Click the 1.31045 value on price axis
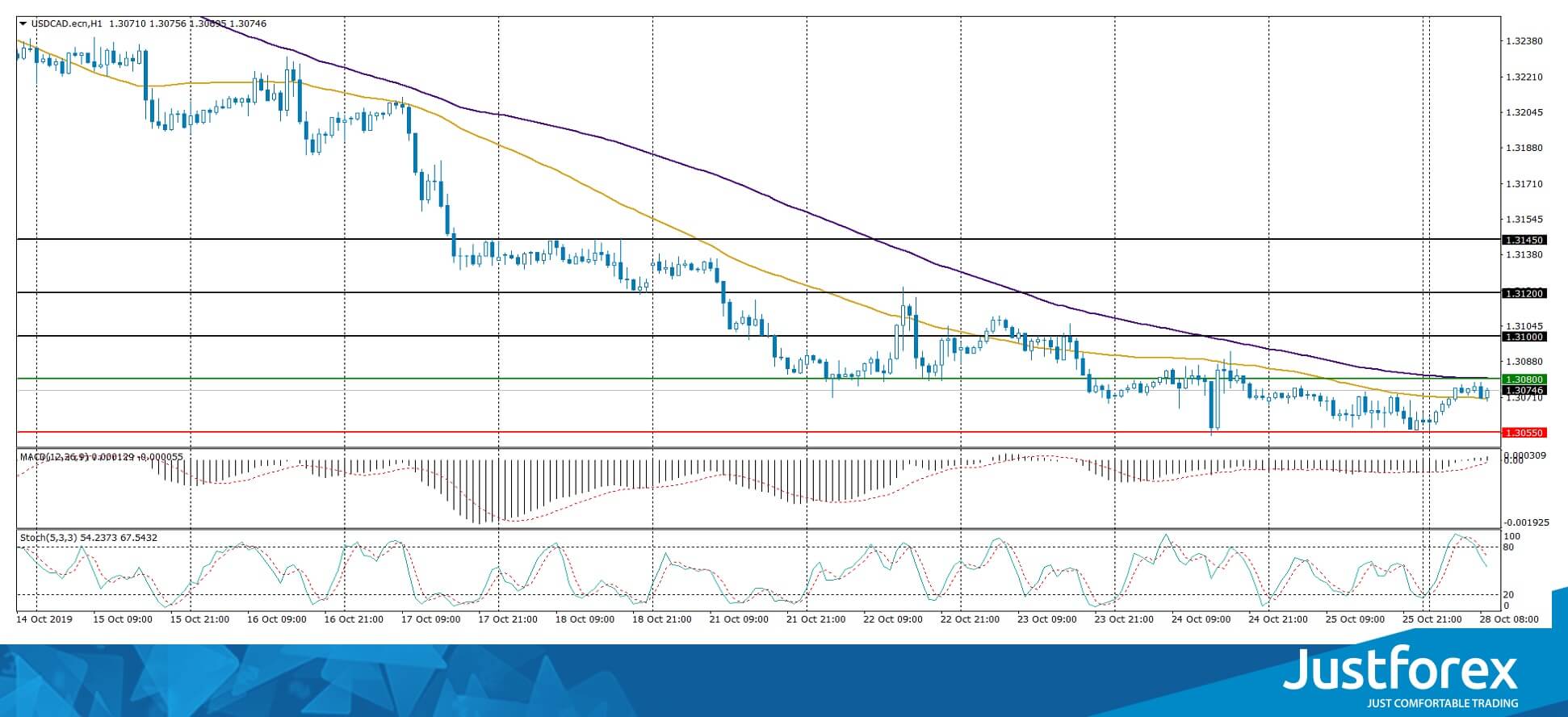The height and width of the screenshot is (717, 1568). coord(1524,325)
